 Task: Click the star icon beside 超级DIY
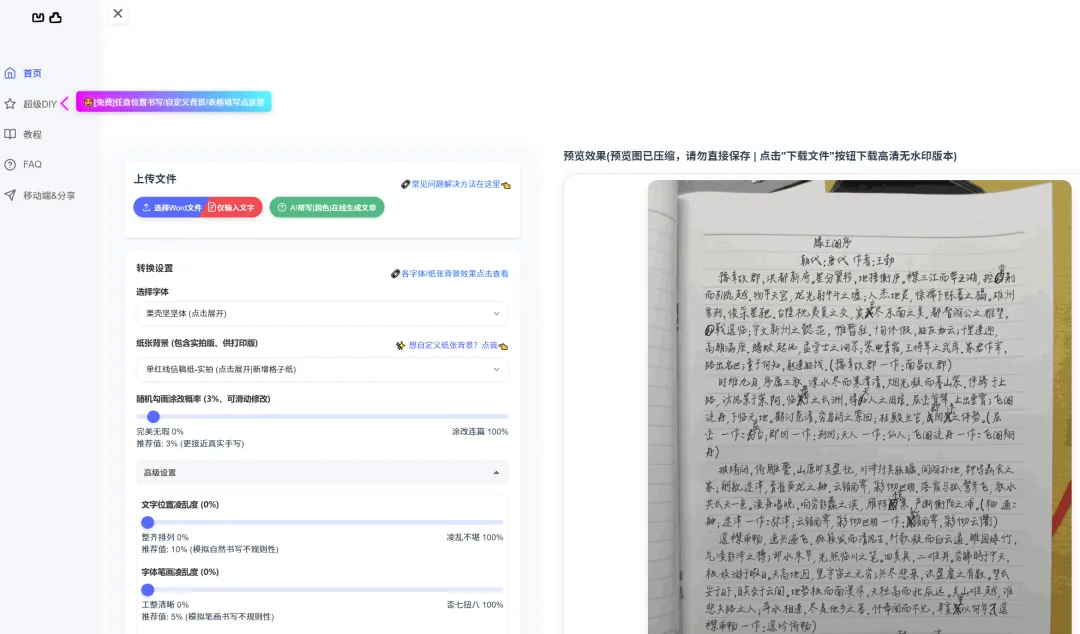tap(10, 104)
